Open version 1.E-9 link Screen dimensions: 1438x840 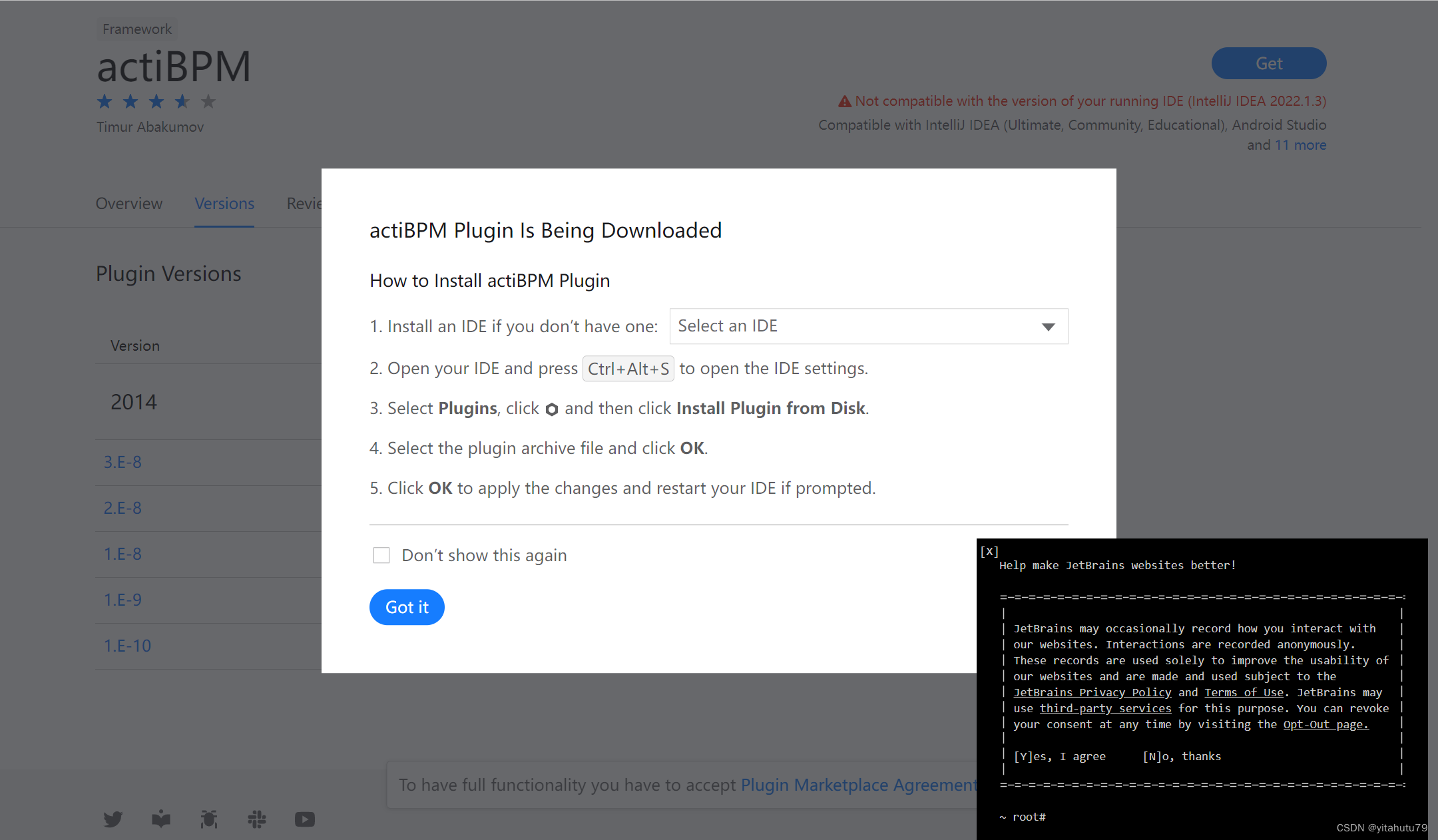(x=122, y=600)
